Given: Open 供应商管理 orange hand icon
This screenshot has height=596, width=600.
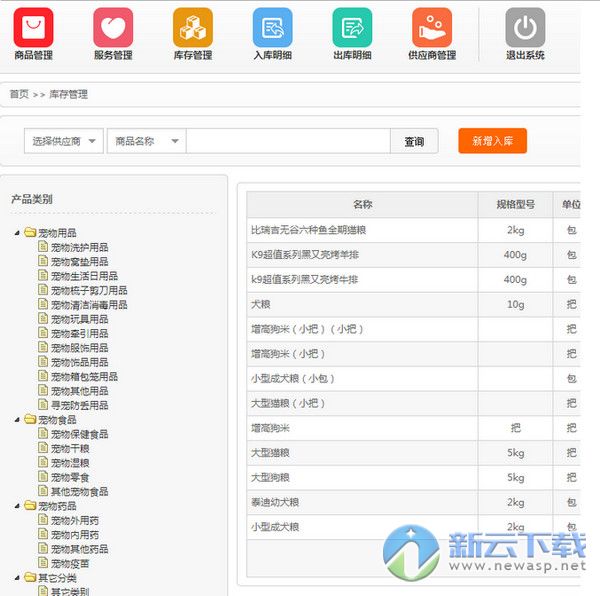Looking at the screenshot, I should tap(432, 27).
